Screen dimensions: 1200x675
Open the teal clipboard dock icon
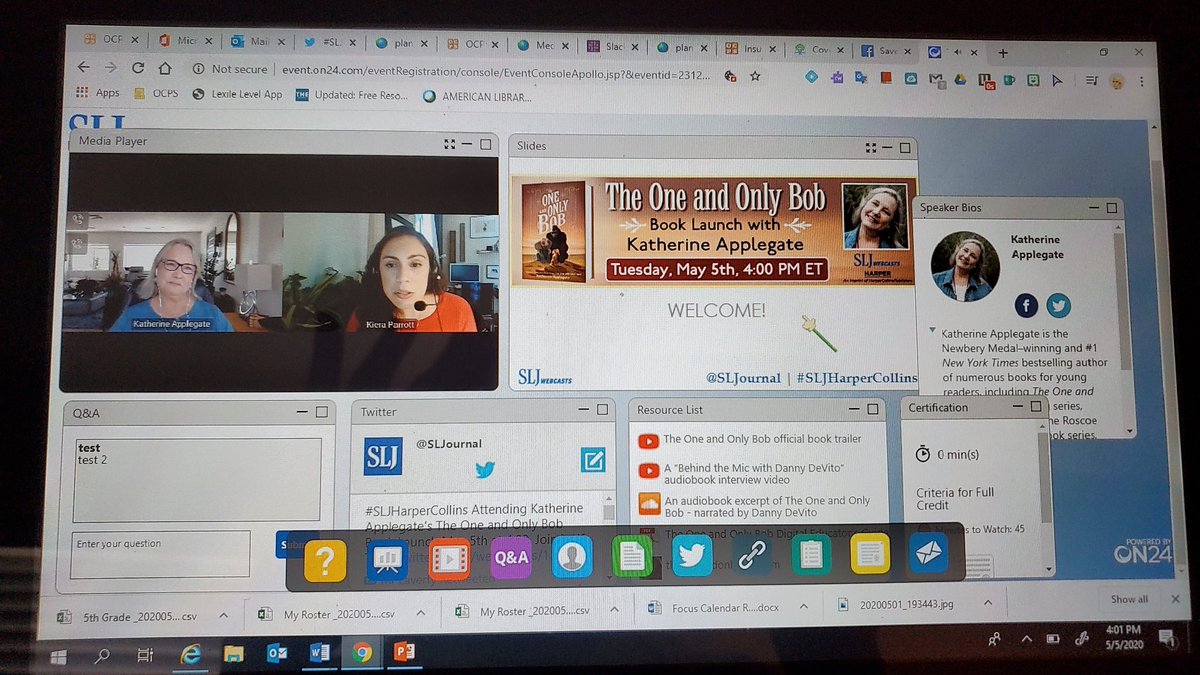click(x=811, y=555)
